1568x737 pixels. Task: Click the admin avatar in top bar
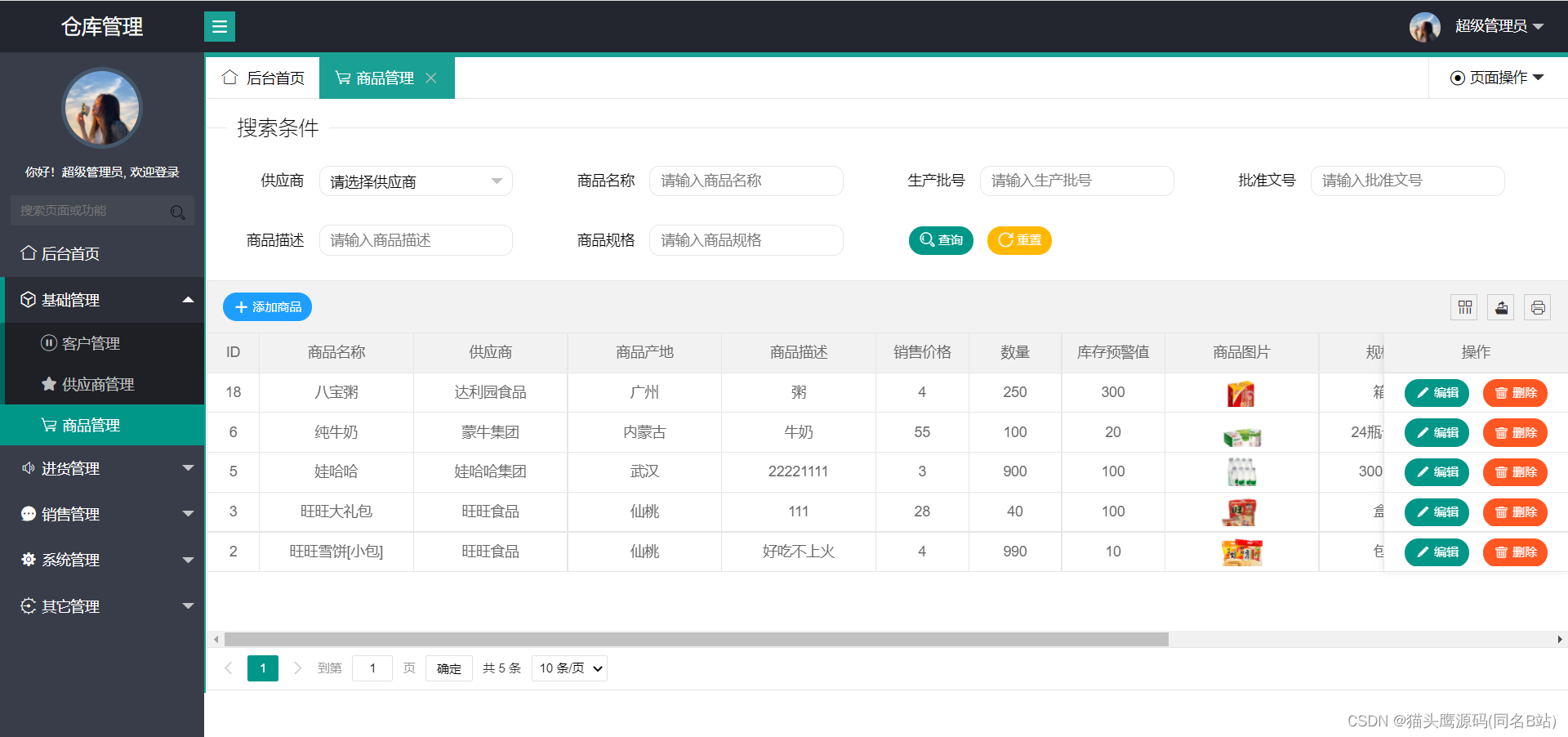(x=1425, y=27)
